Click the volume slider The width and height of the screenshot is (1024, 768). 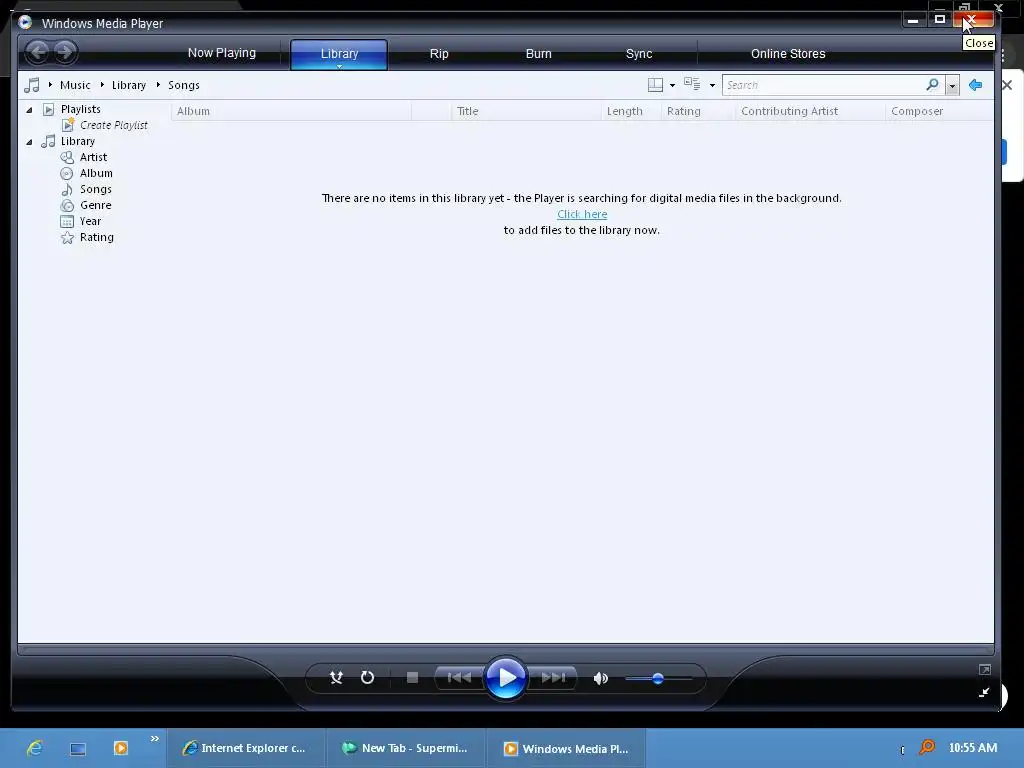[658, 679]
